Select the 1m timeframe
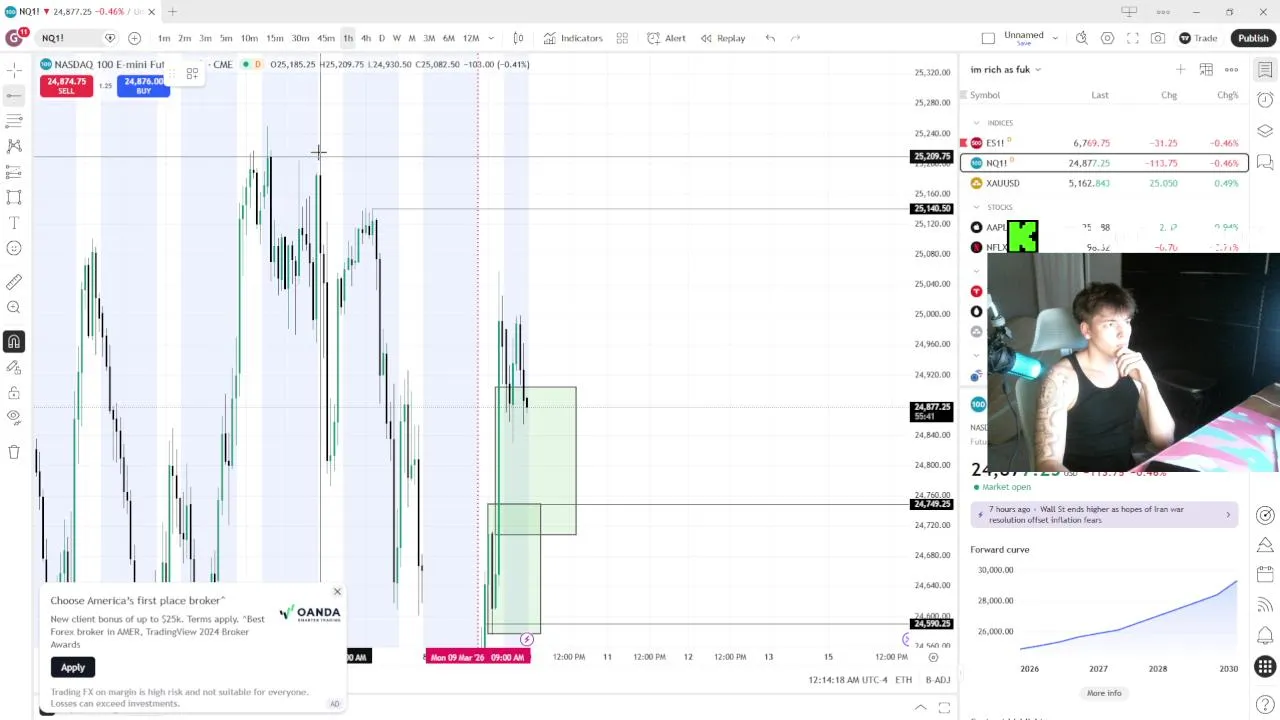Viewport: 1280px width, 720px height. coord(164,38)
